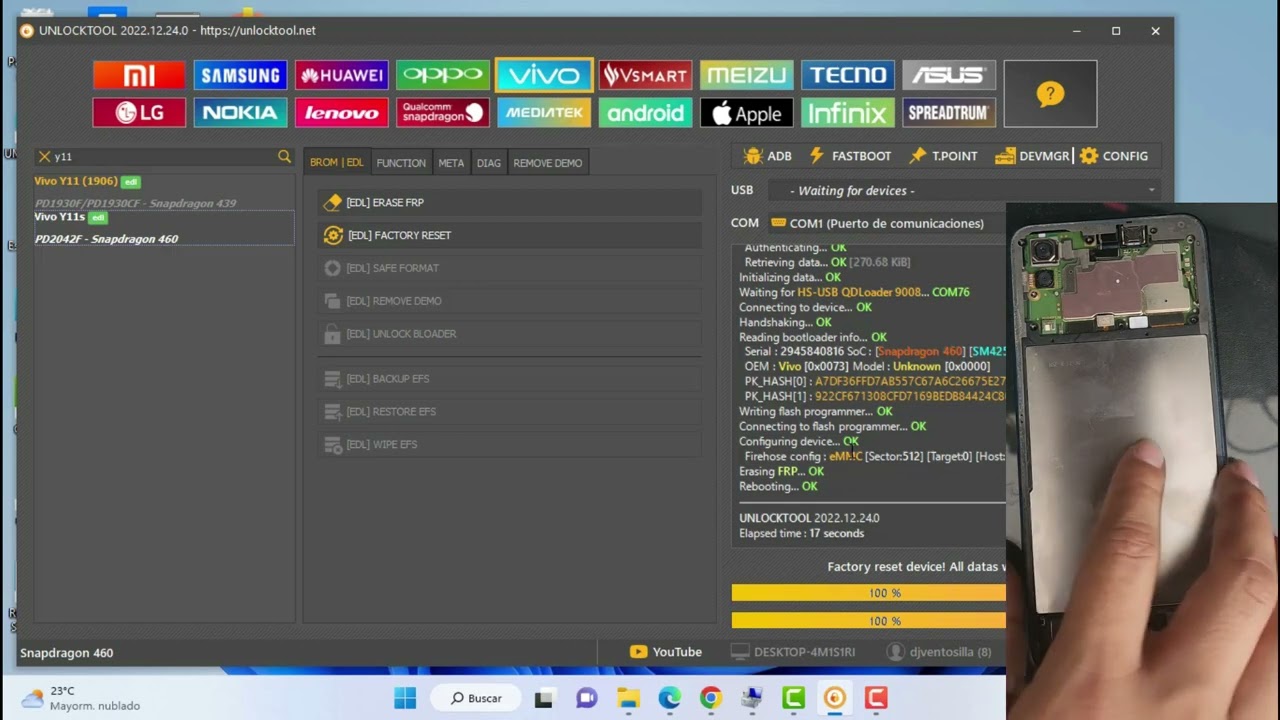Select the Vsmart brand icon
Screen dimensions: 1280x720
point(645,75)
